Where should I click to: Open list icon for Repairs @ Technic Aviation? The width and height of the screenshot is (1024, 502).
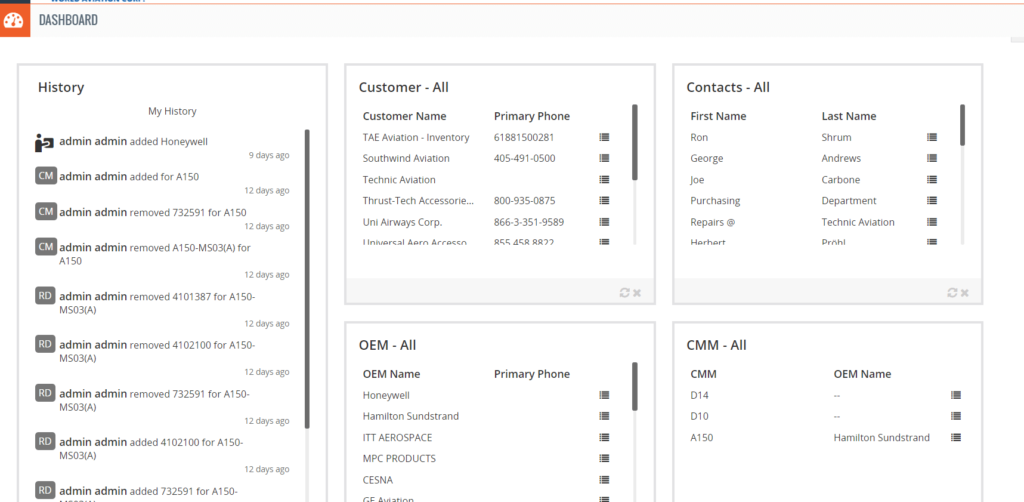(932, 222)
